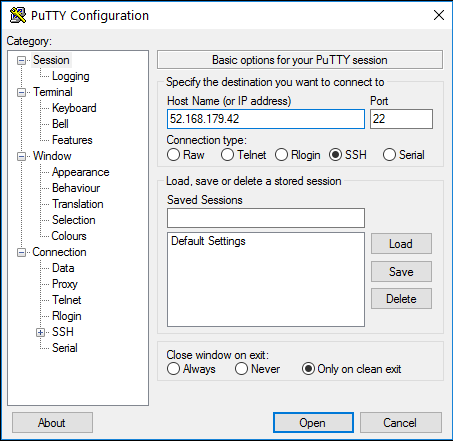Screen dimensions: 453x441
Task: Select the Appearance category
Action: point(81,172)
